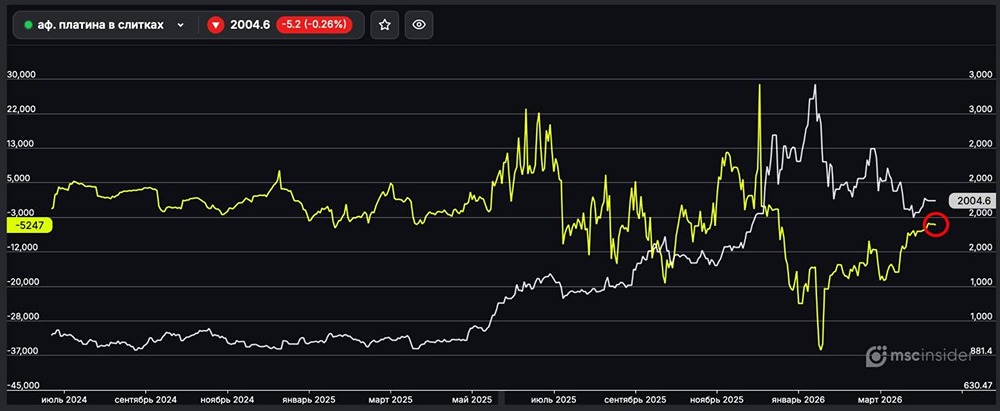Click the 'сентябрь 2024' date on the time axis

click(145, 399)
